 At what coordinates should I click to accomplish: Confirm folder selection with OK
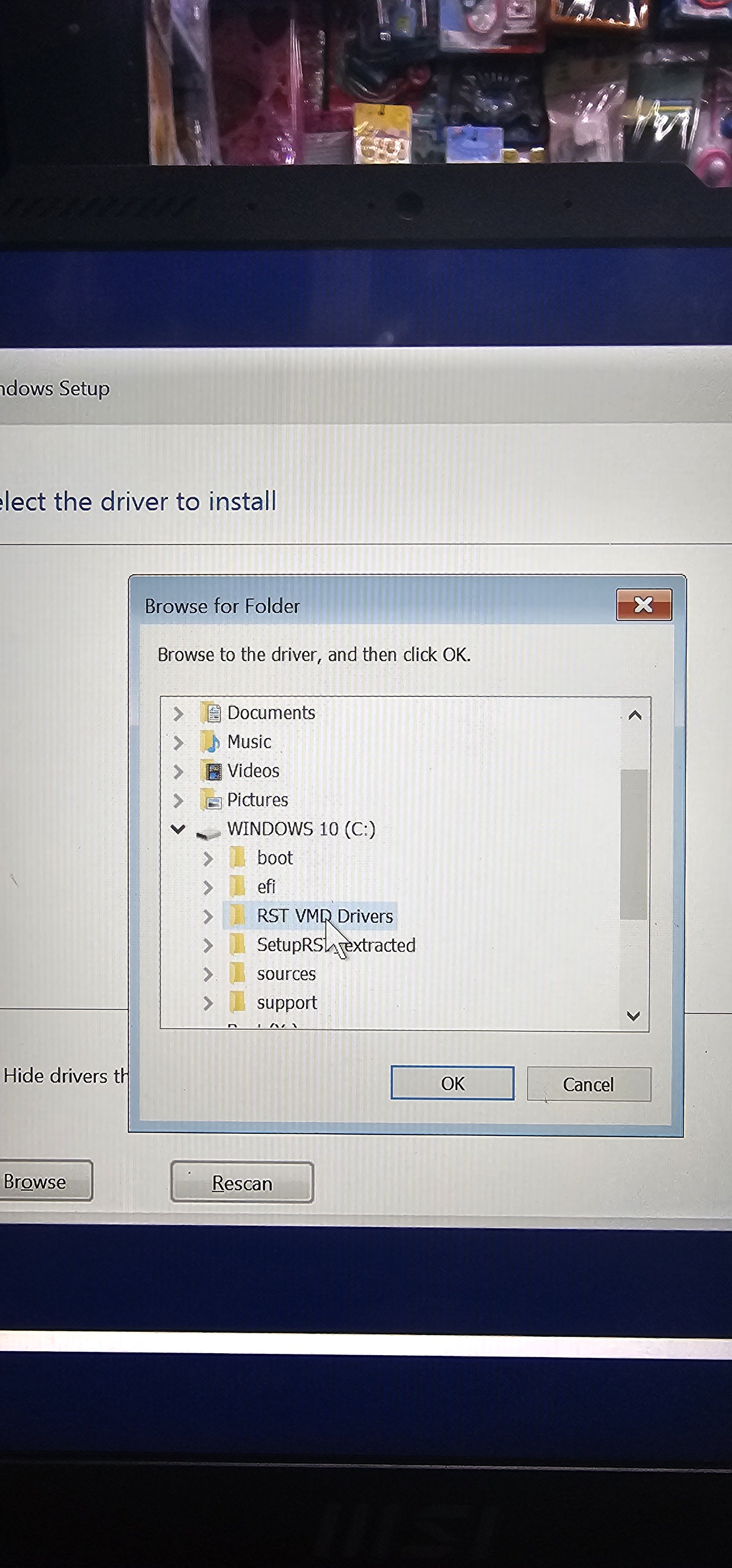[x=452, y=1083]
